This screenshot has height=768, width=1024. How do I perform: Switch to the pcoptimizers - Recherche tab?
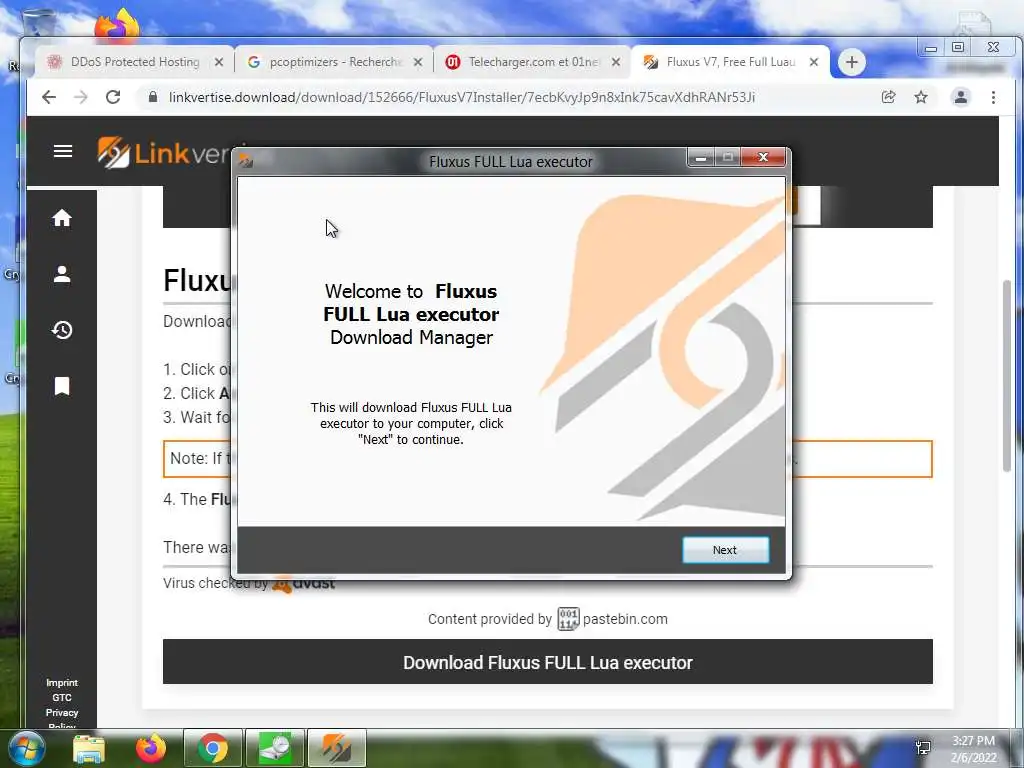tap(334, 62)
